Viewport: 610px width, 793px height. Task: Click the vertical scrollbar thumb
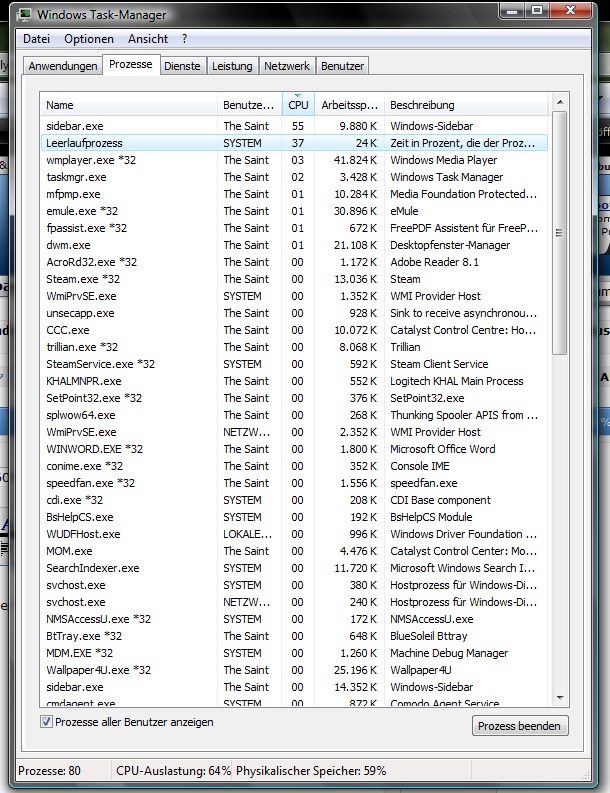coord(559,233)
